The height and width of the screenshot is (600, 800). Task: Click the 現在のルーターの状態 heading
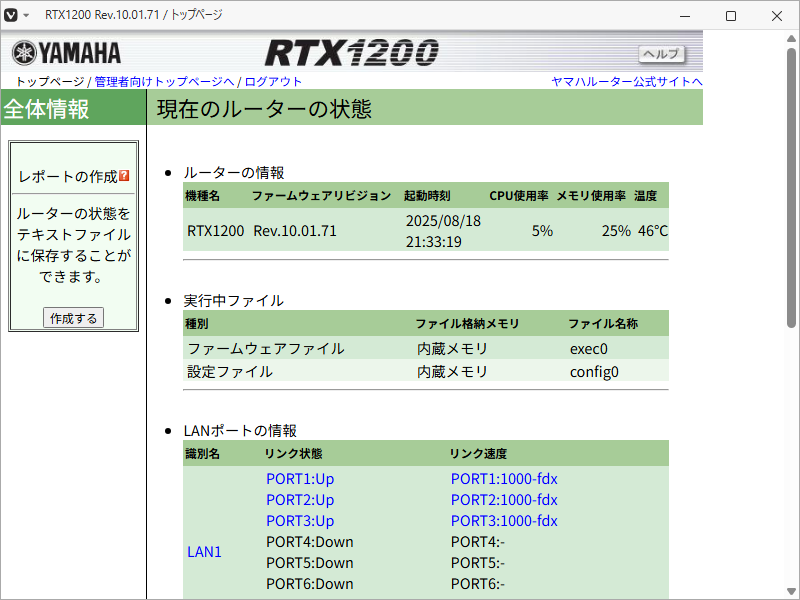tap(264, 109)
